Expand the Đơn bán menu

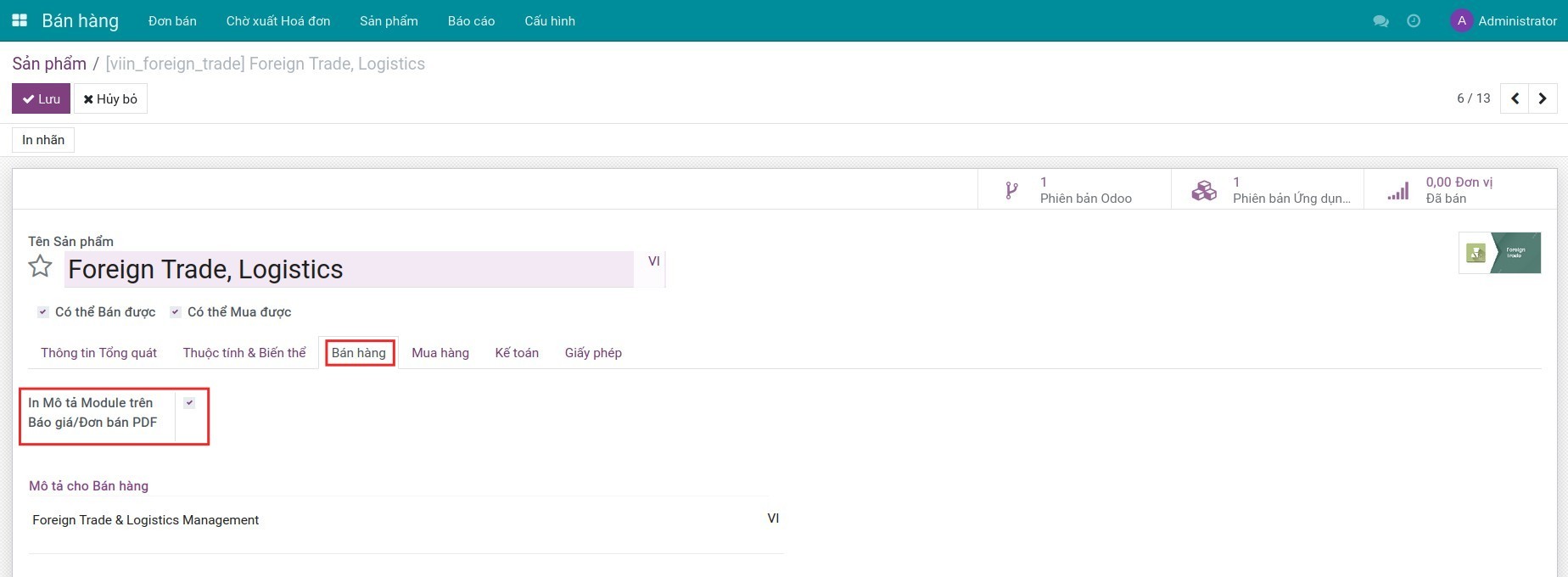click(172, 21)
